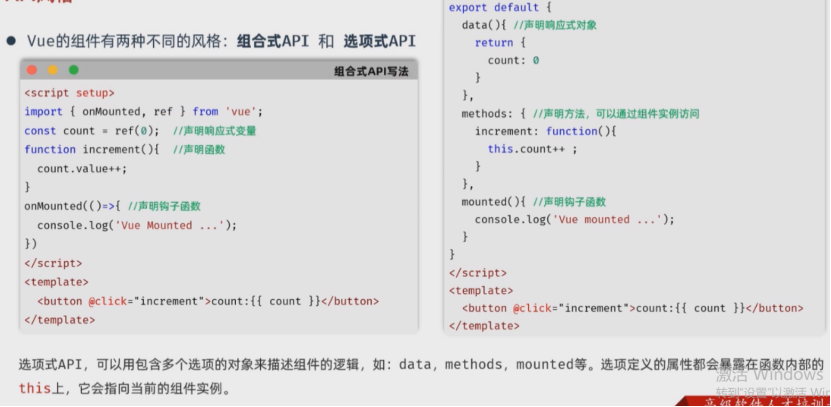Click the methods: { option

click(493, 113)
